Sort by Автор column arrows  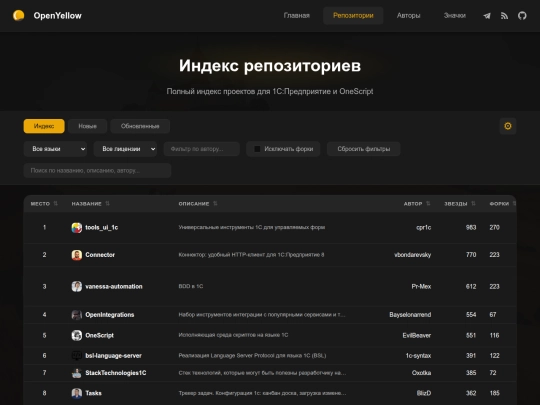tap(428, 204)
